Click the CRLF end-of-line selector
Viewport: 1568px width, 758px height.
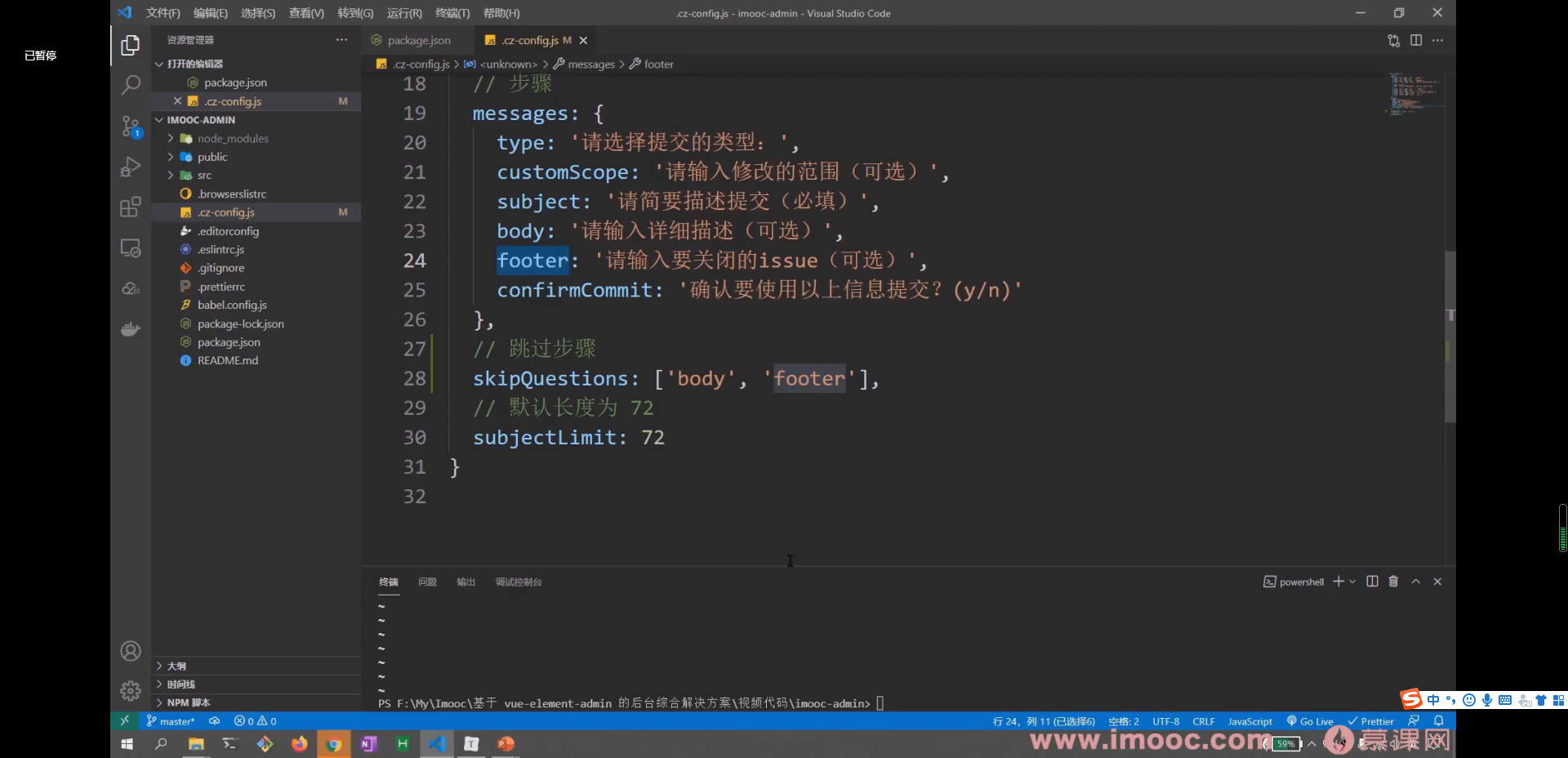coord(1204,721)
